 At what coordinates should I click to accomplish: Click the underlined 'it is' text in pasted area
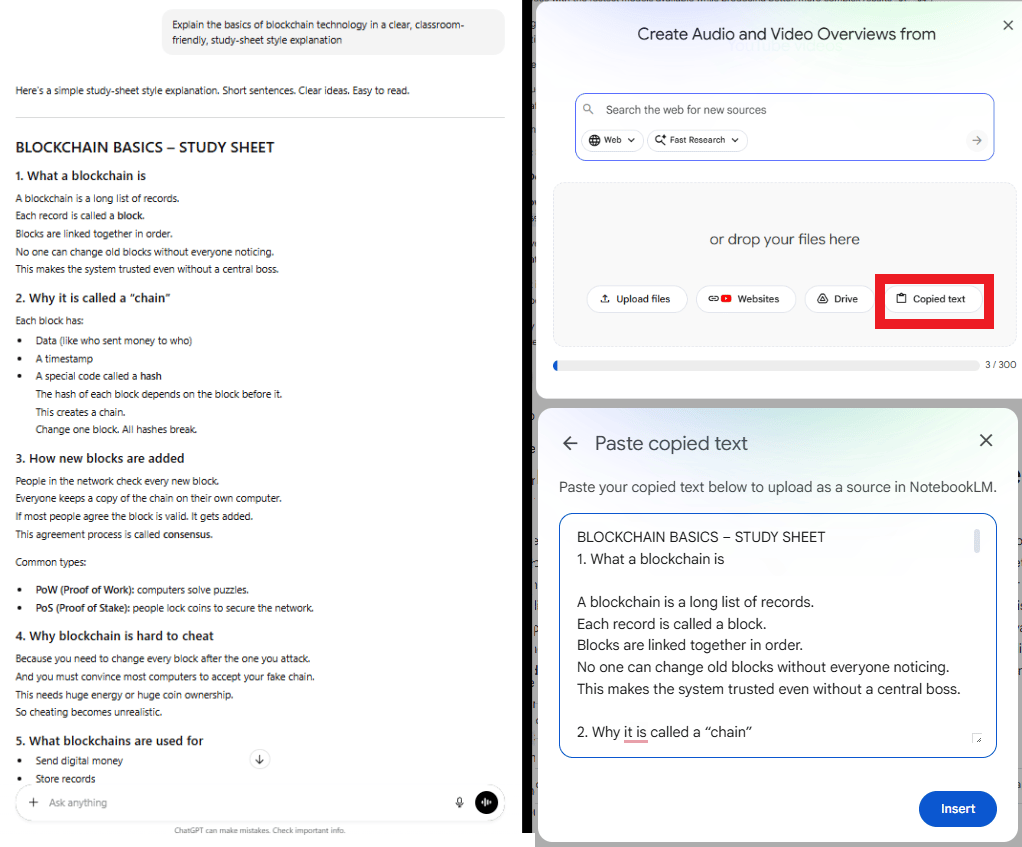pos(635,732)
